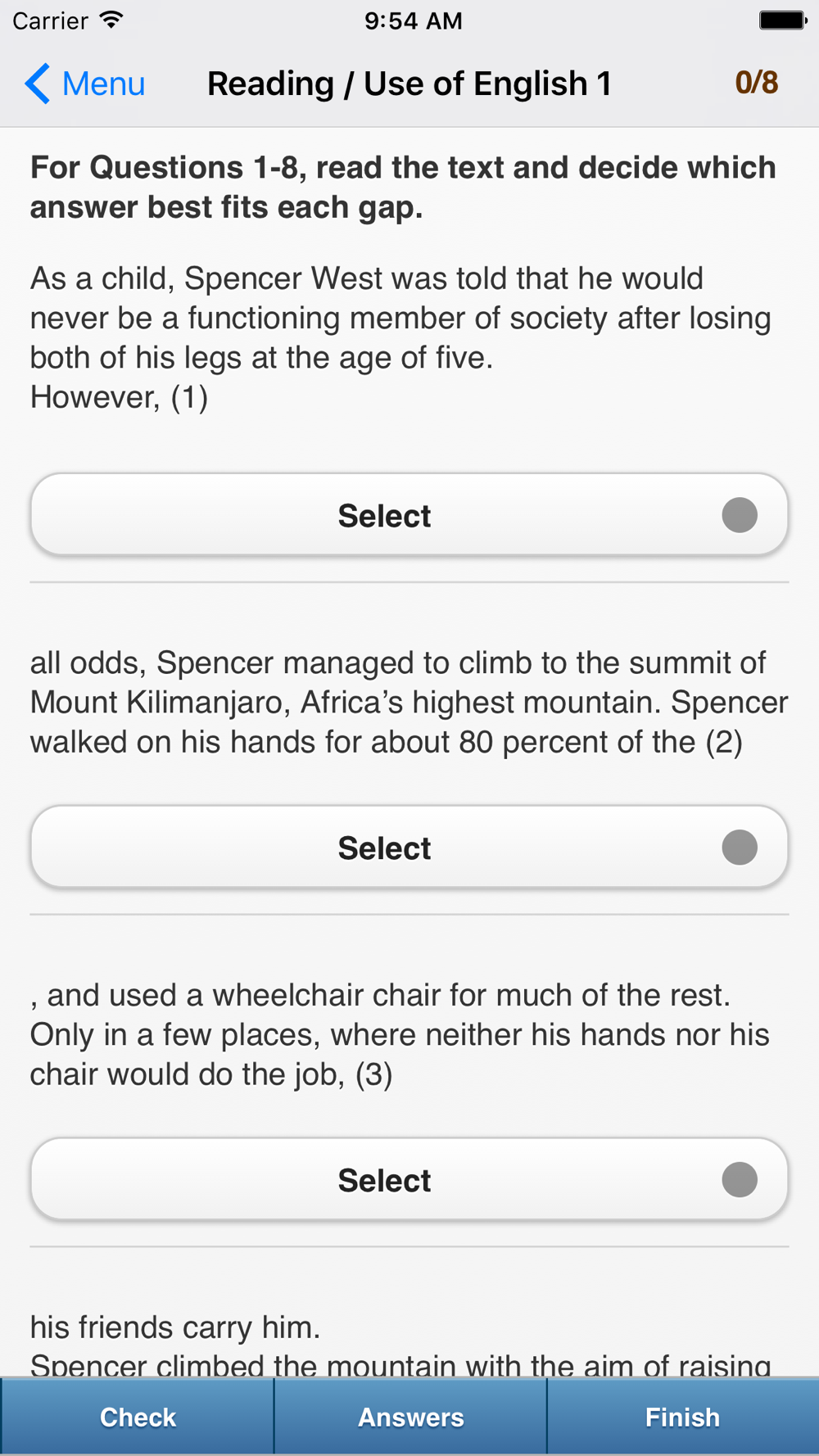This screenshot has height=1456, width=819.
Task: Show the Answers tab
Action: 410,1417
